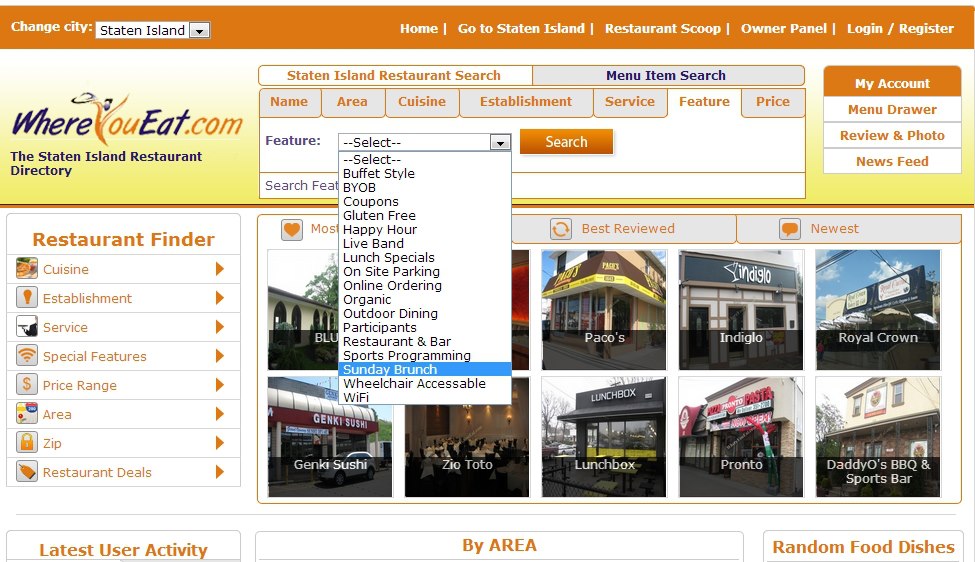
Task: Click the Newest speech bubble icon
Action: click(790, 229)
